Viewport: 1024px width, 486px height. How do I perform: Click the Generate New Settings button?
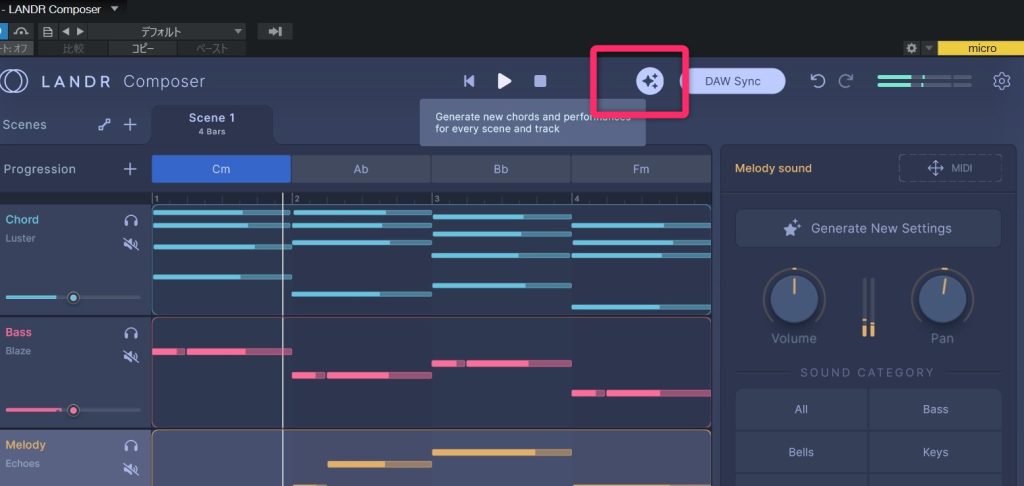867,228
